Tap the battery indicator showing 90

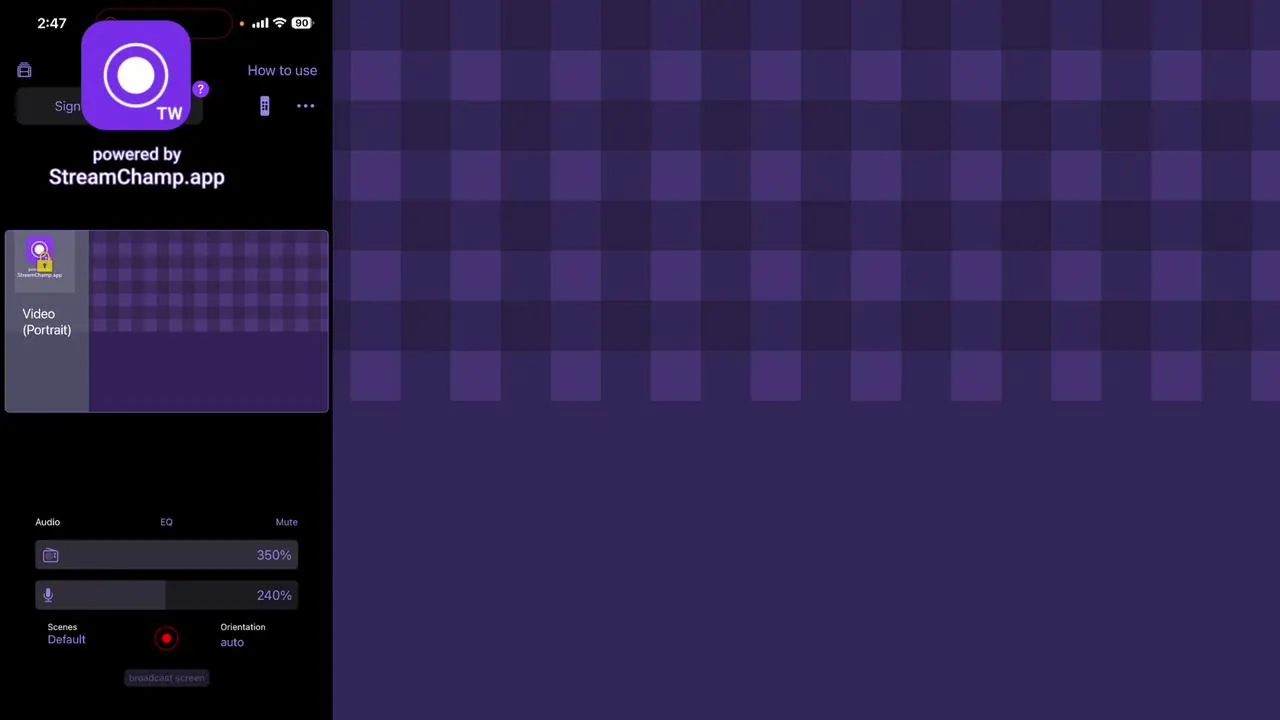301,23
